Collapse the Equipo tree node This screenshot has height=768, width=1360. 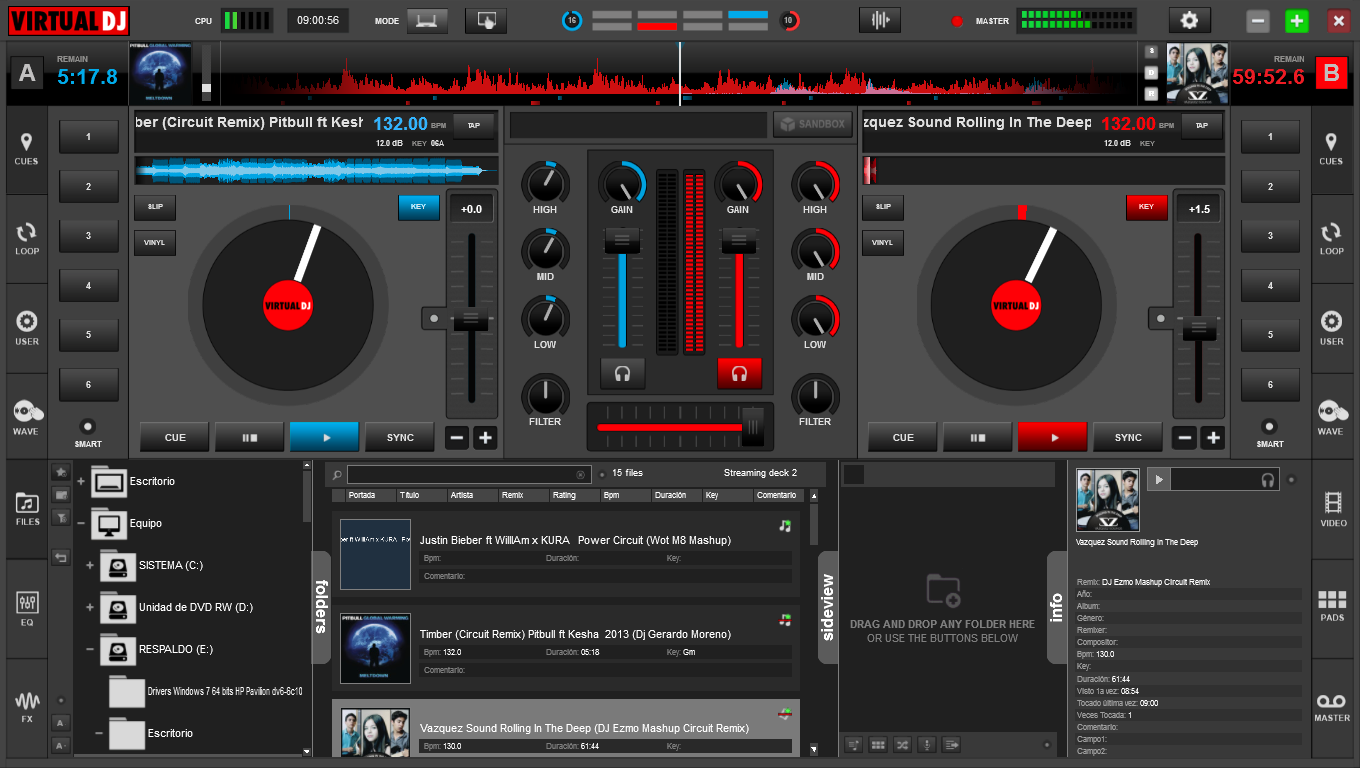pyautogui.click(x=81, y=524)
